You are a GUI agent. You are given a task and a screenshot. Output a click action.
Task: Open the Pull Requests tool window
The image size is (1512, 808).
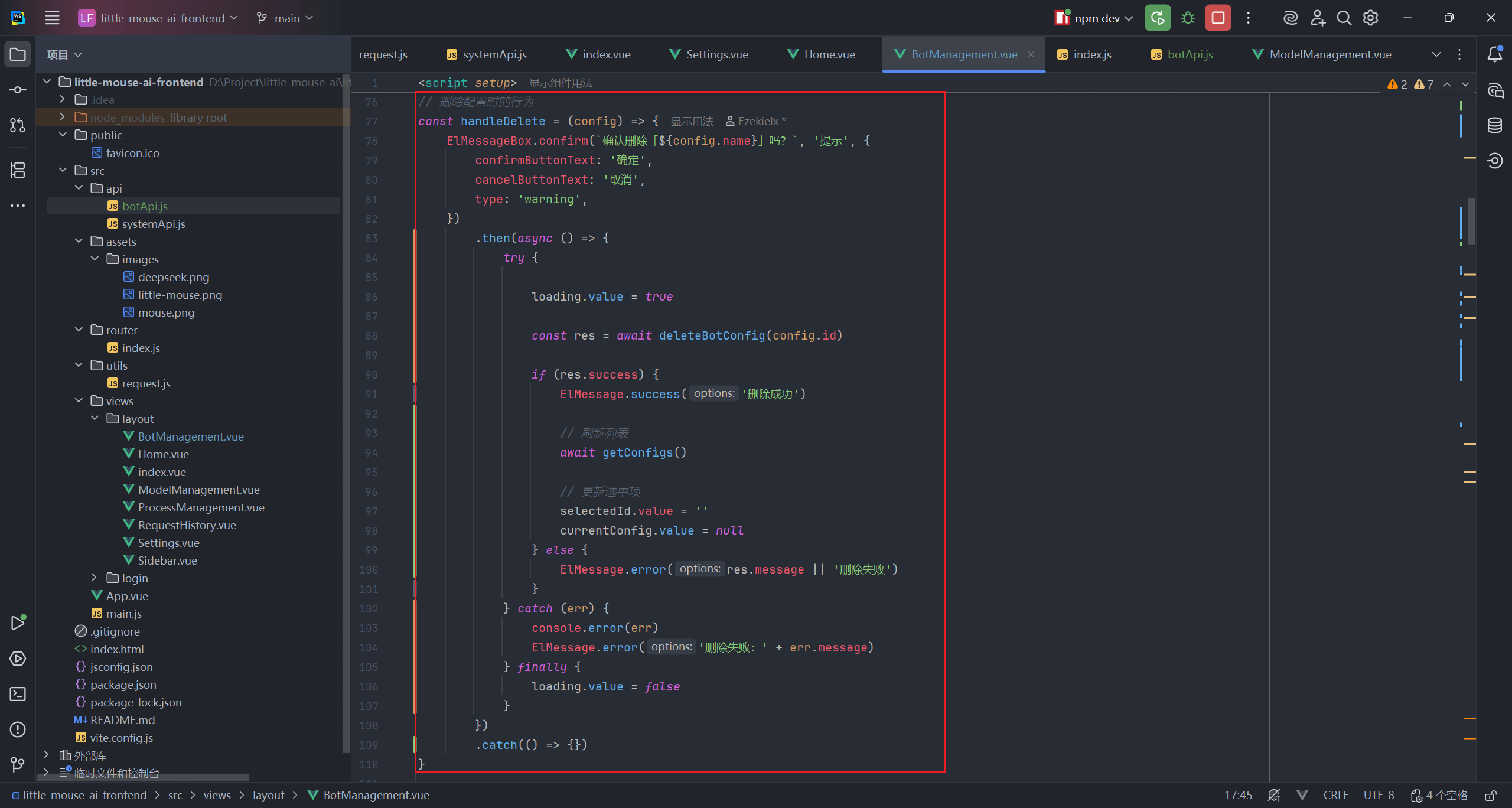(x=18, y=125)
